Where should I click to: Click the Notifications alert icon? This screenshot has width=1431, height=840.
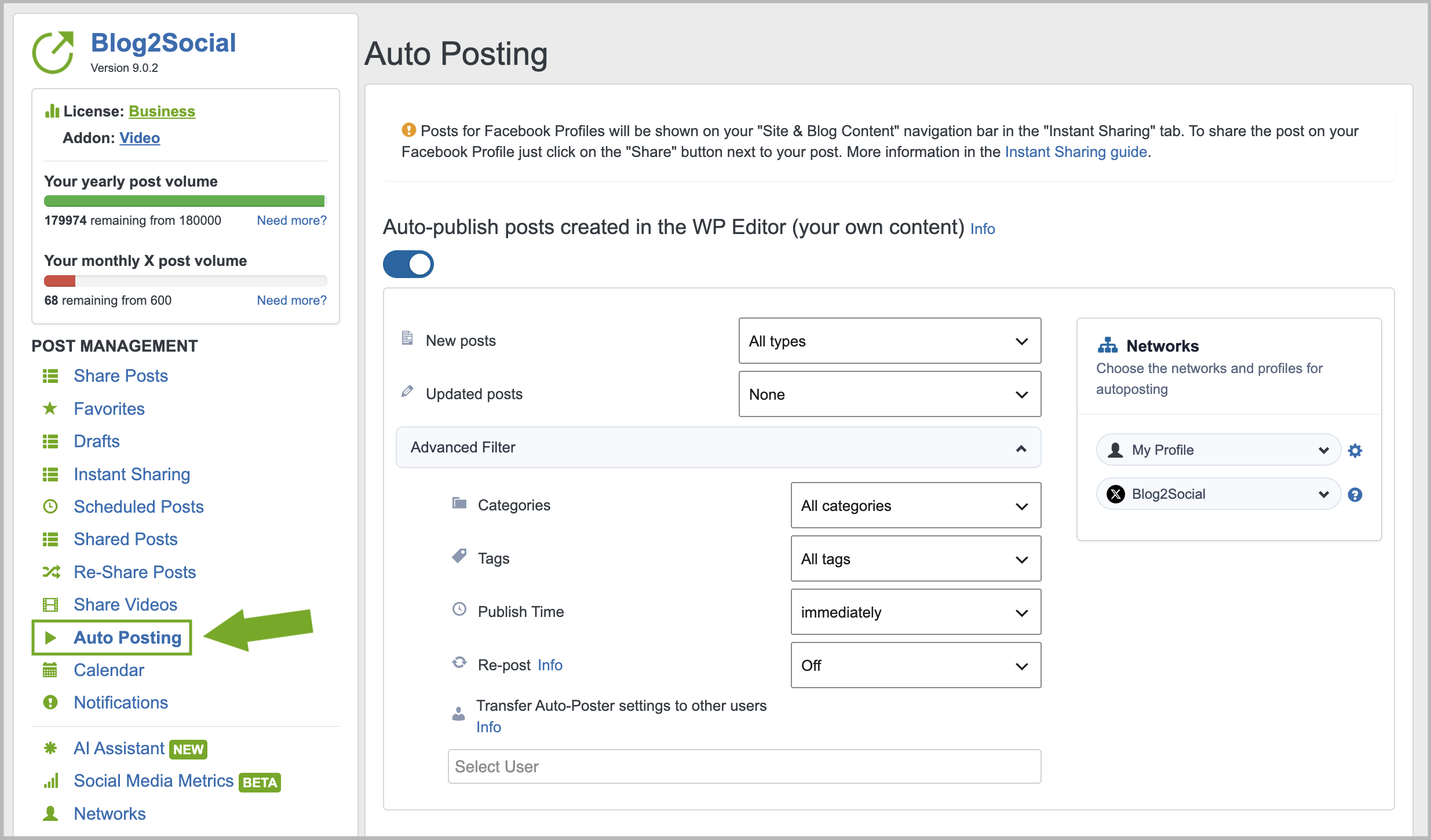click(50, 703)
